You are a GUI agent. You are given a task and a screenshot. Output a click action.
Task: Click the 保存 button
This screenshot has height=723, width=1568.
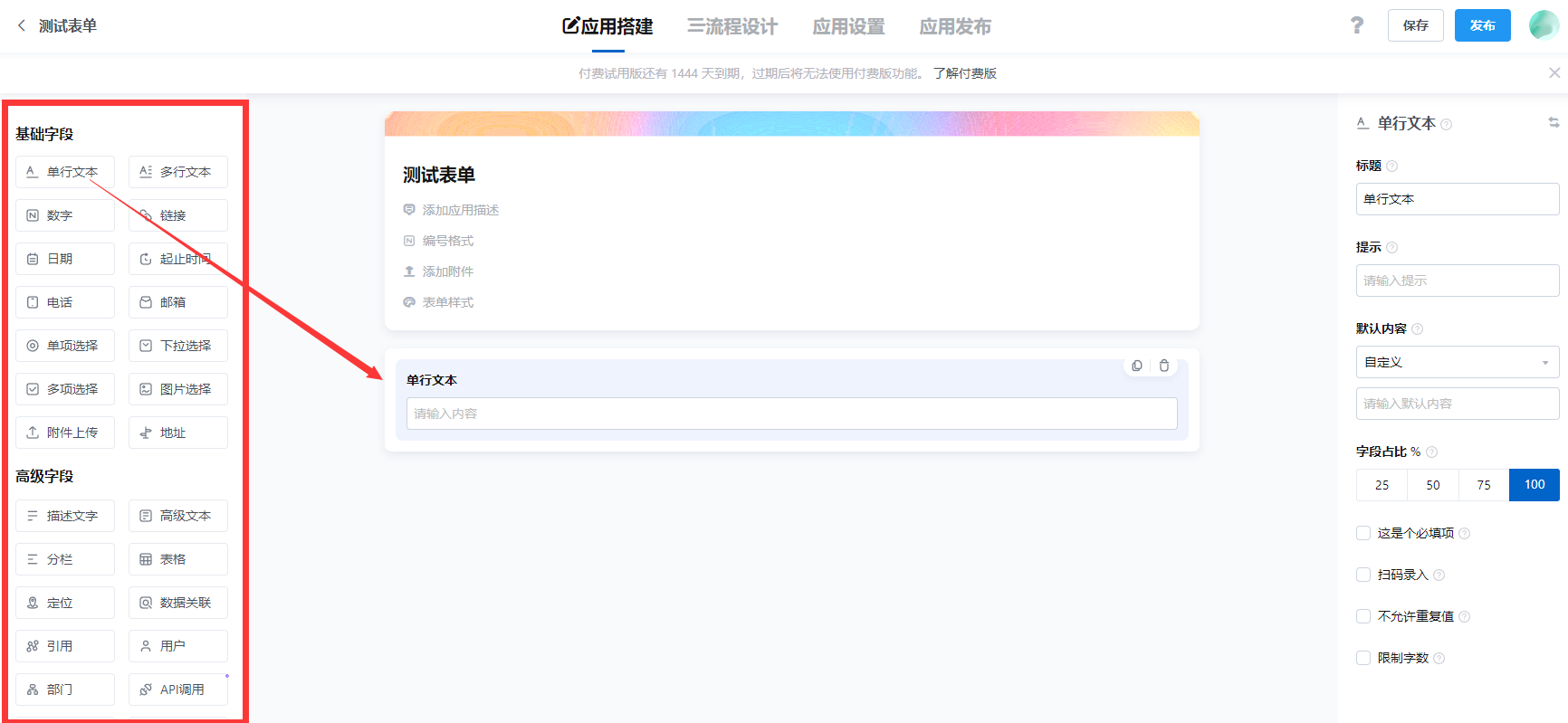pos(1416,25)
